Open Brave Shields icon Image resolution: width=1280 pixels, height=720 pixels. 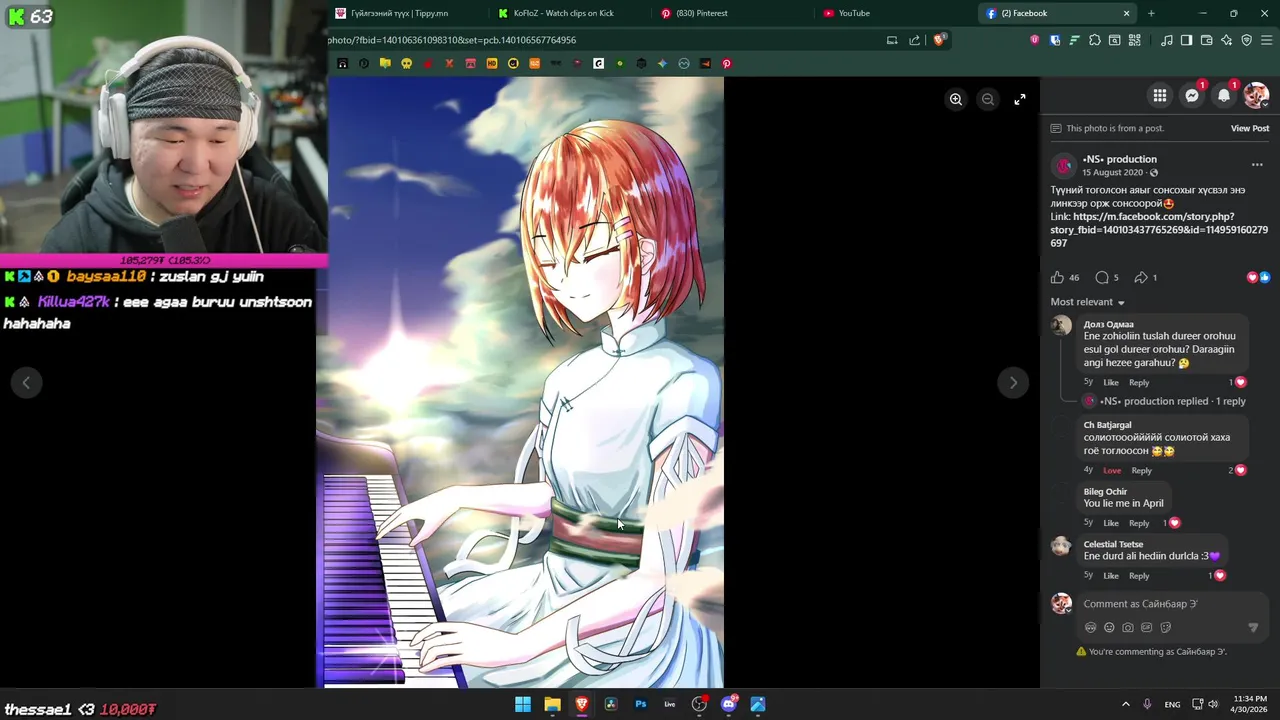click(x=939, y=40)
